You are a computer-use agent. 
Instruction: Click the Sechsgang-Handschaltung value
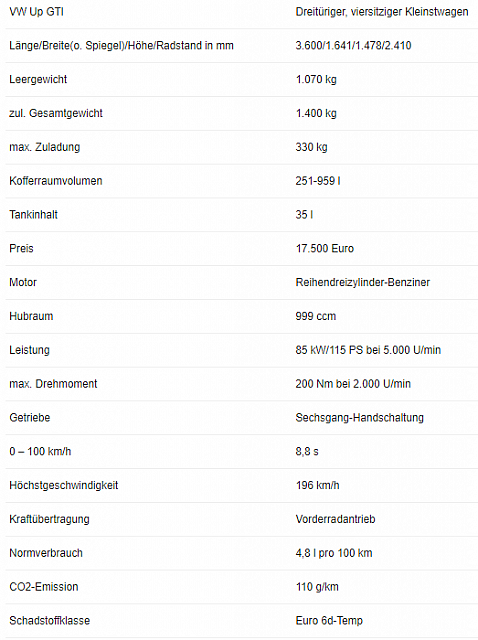coord(360,418)
